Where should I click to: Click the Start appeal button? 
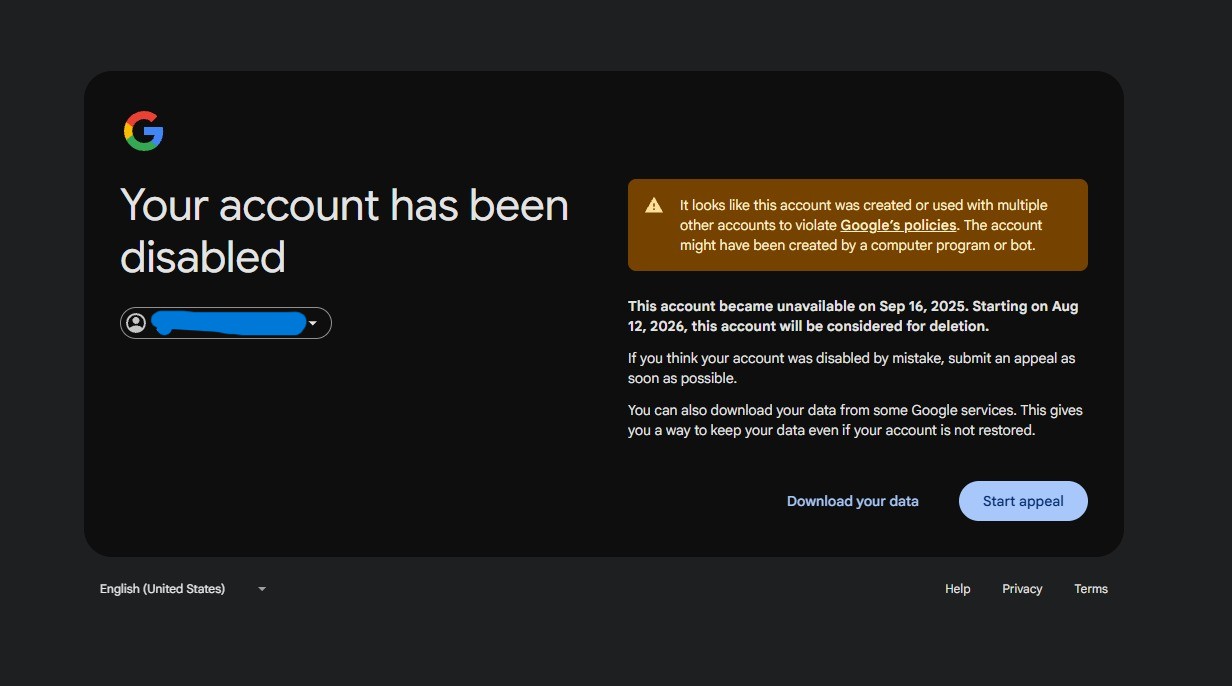click(1023, 501)
